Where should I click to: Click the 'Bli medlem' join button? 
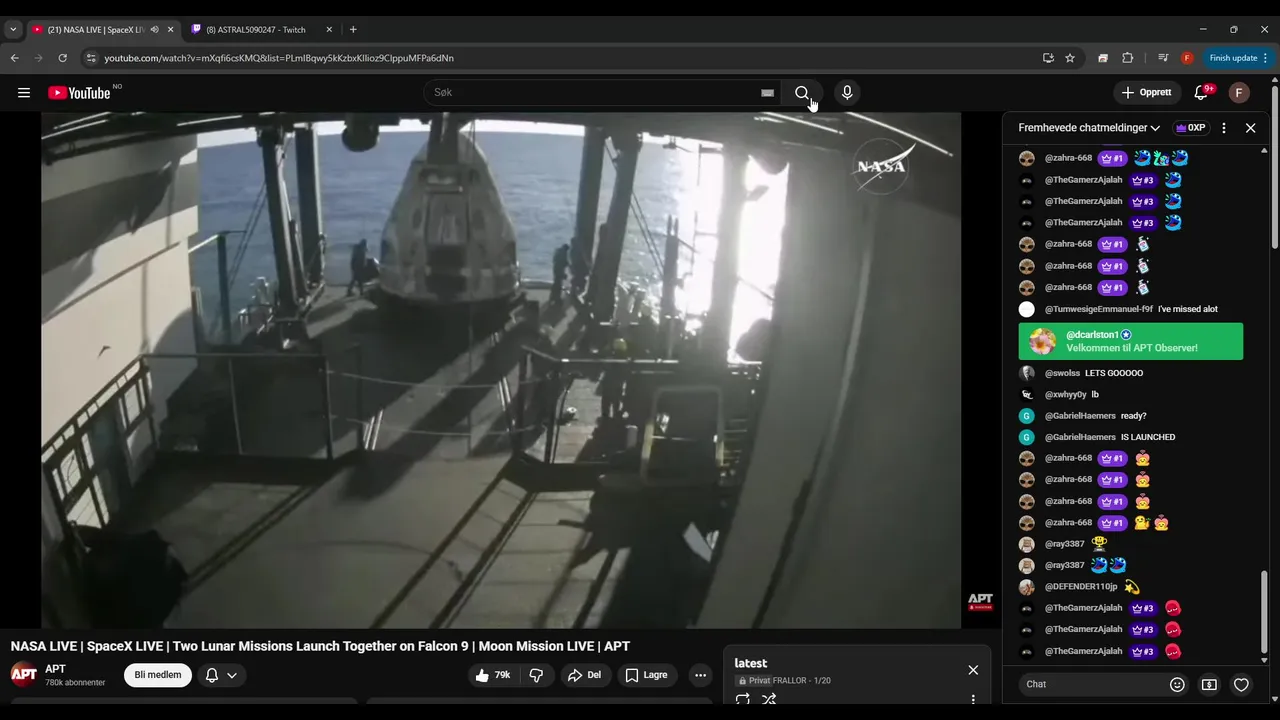(158, 675)
